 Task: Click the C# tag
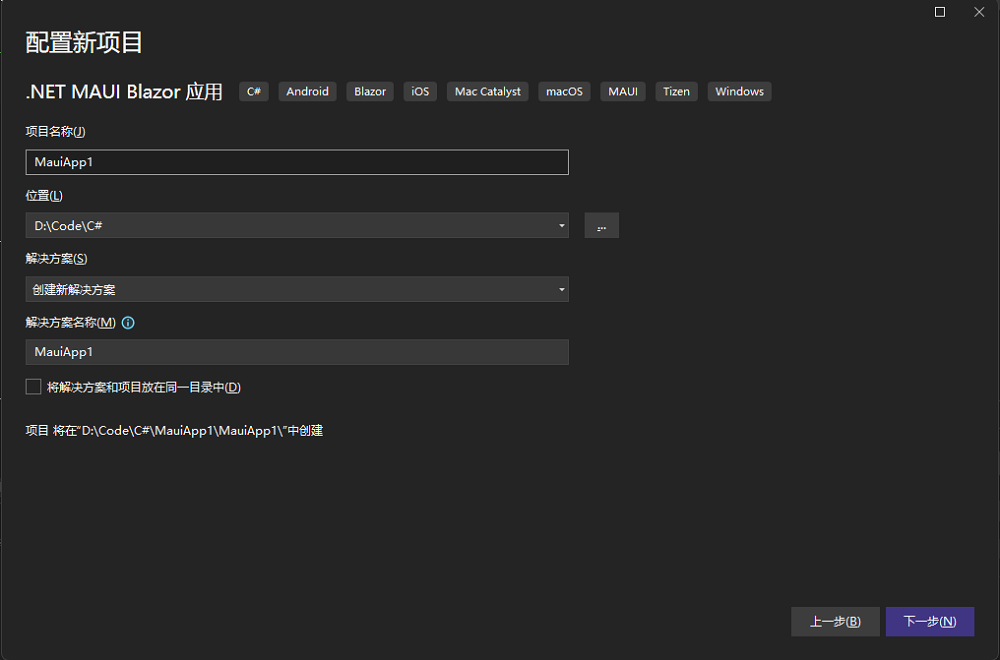pyautogui.click(x=254, y=91)
